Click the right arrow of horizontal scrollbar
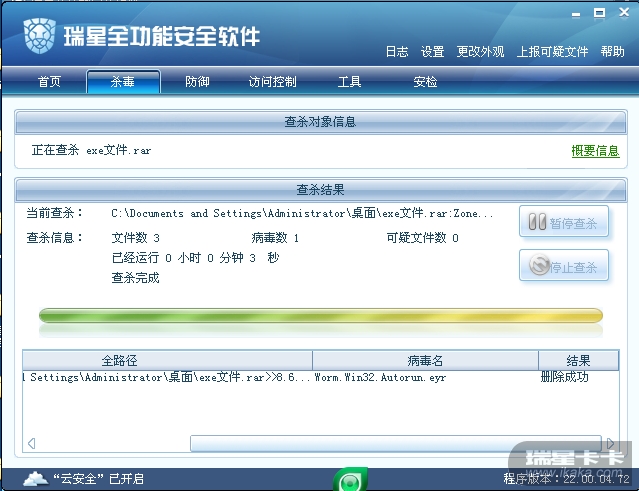 tap(610, 443)
